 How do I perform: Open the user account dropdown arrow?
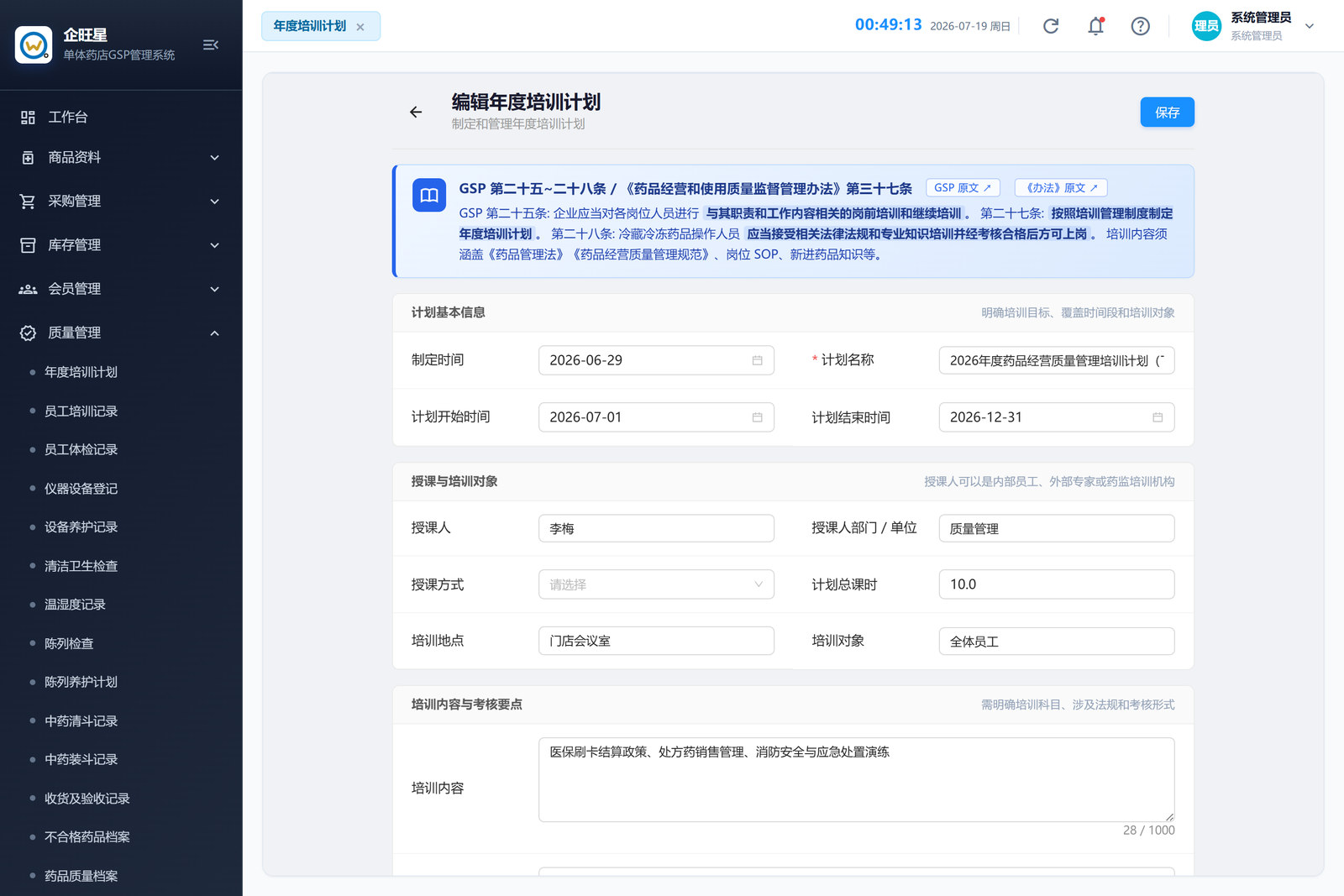tap(1310, 26)
